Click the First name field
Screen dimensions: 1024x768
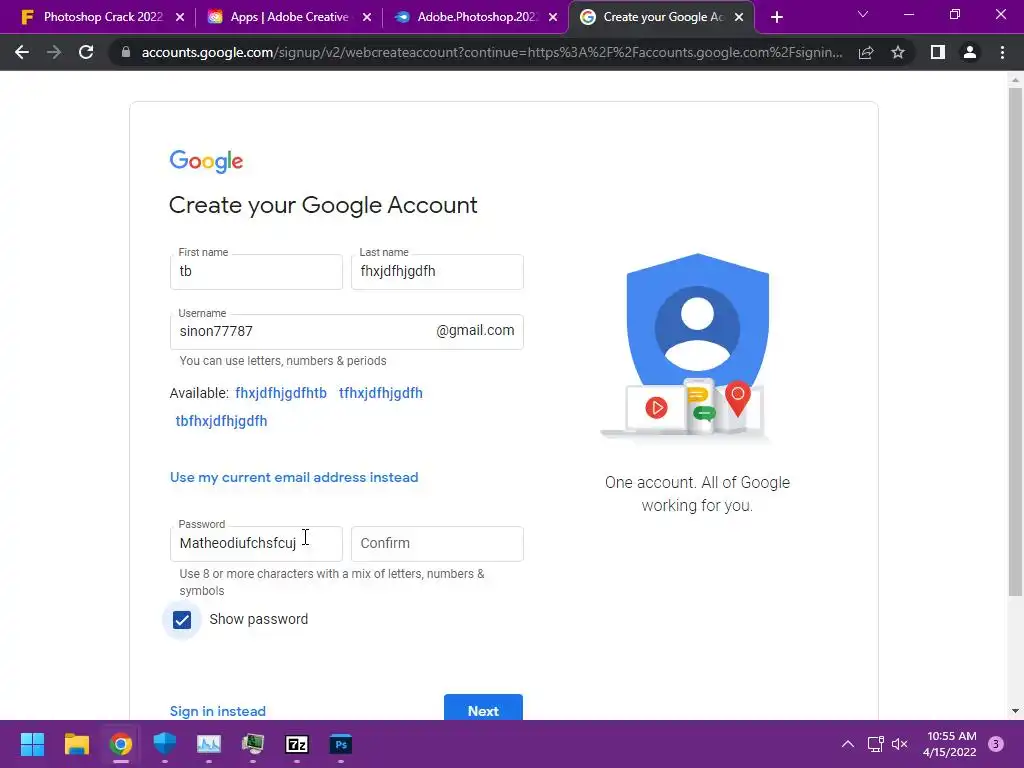point(256,272)
